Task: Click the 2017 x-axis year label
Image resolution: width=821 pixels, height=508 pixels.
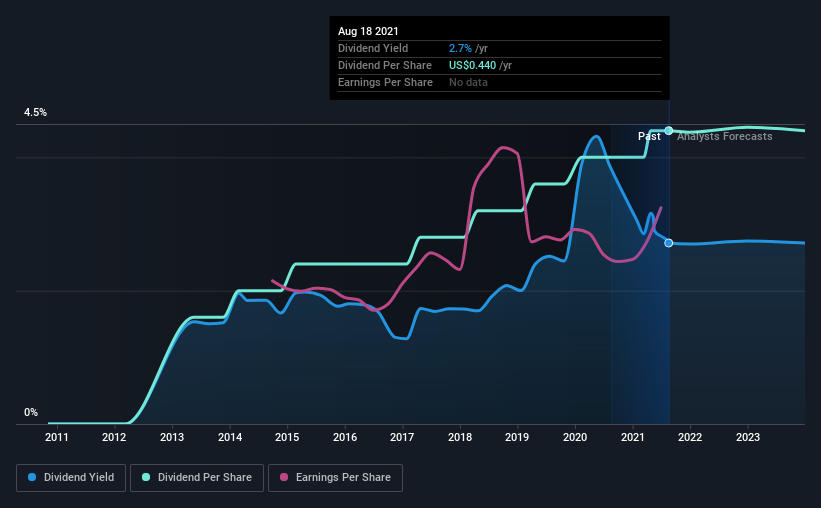Action: coord(402,437)
